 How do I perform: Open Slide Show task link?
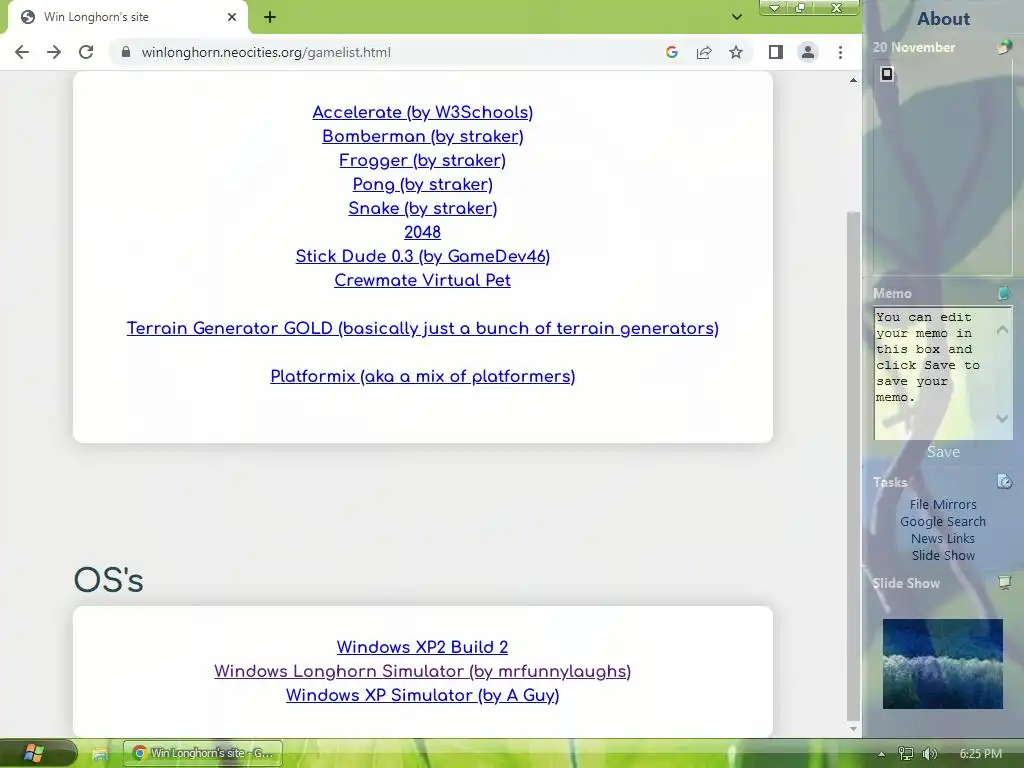click(x=943, y=555)
